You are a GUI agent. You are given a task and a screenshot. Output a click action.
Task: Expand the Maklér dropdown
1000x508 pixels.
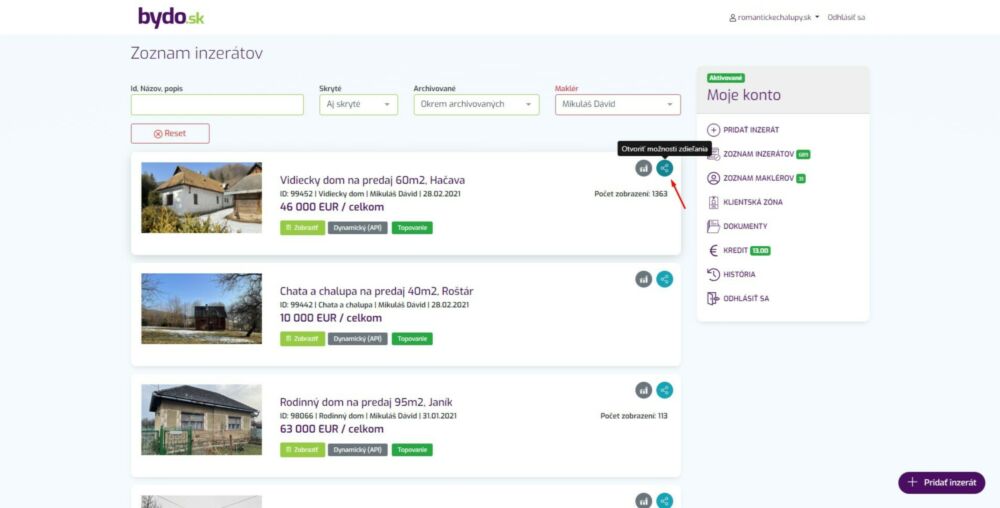coord(617,104)
